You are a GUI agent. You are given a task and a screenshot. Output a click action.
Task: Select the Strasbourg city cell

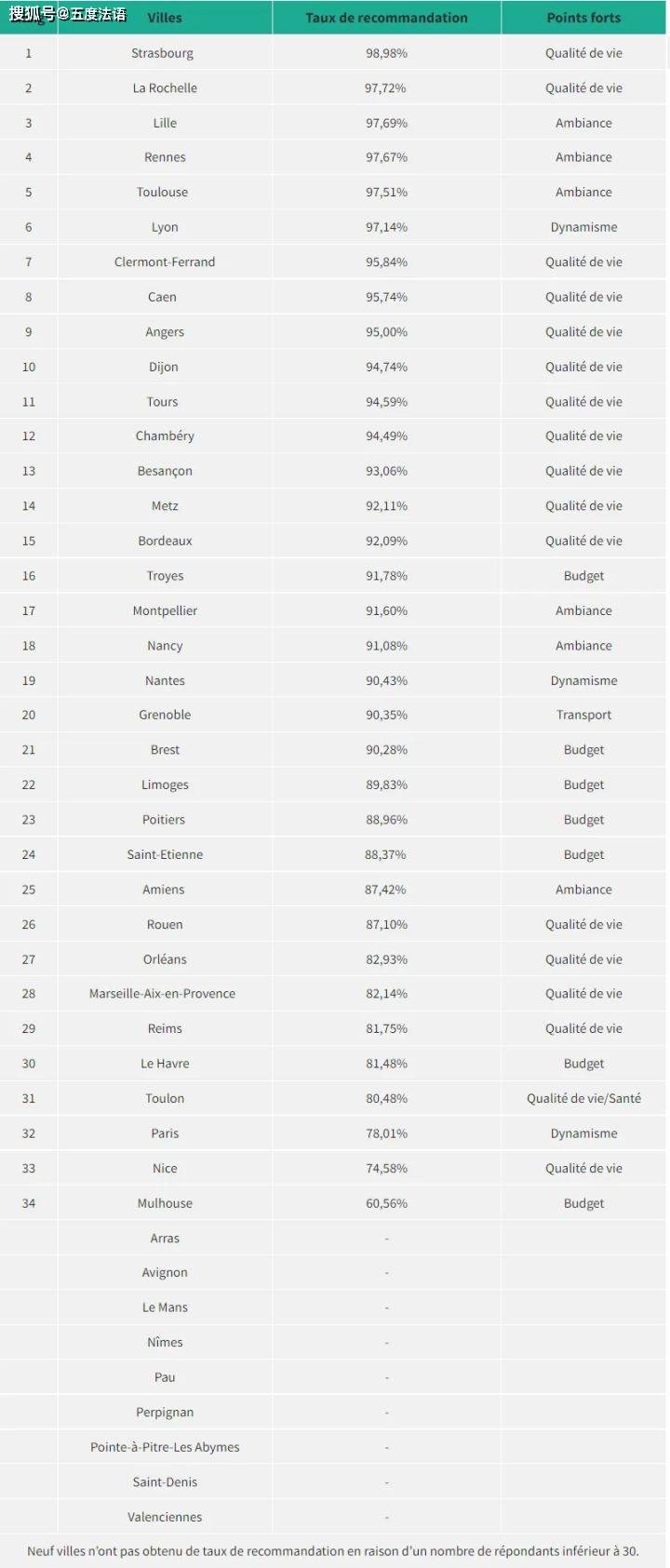point(163,53)
